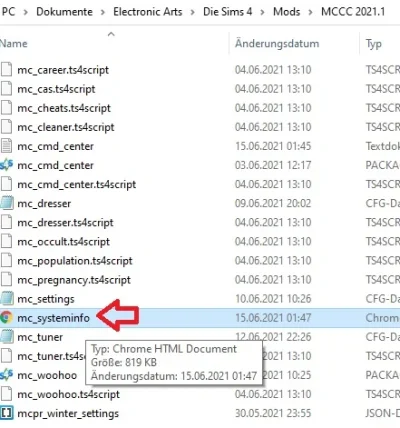This screenshot has width=400, height=428.
Task: Click the mc_cheats.ts4script file icon
Action: (x=6, y=108)
